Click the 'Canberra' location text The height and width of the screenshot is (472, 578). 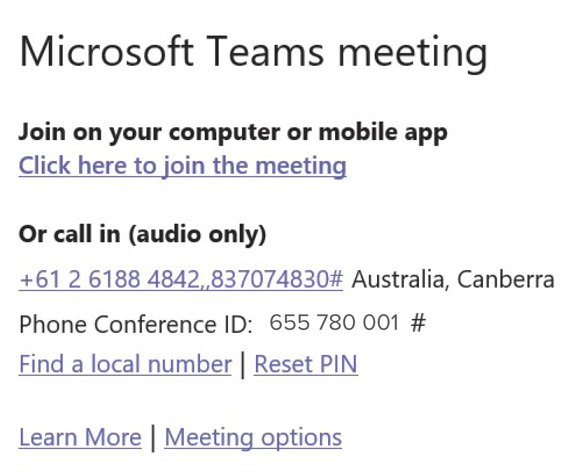pyautogui.click(x=506, y=279)
